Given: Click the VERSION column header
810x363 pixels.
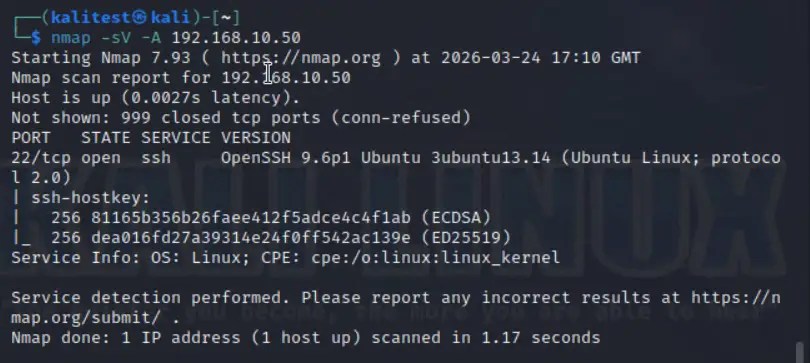Looking at the screenshot, I should click(x=256, y=138).
